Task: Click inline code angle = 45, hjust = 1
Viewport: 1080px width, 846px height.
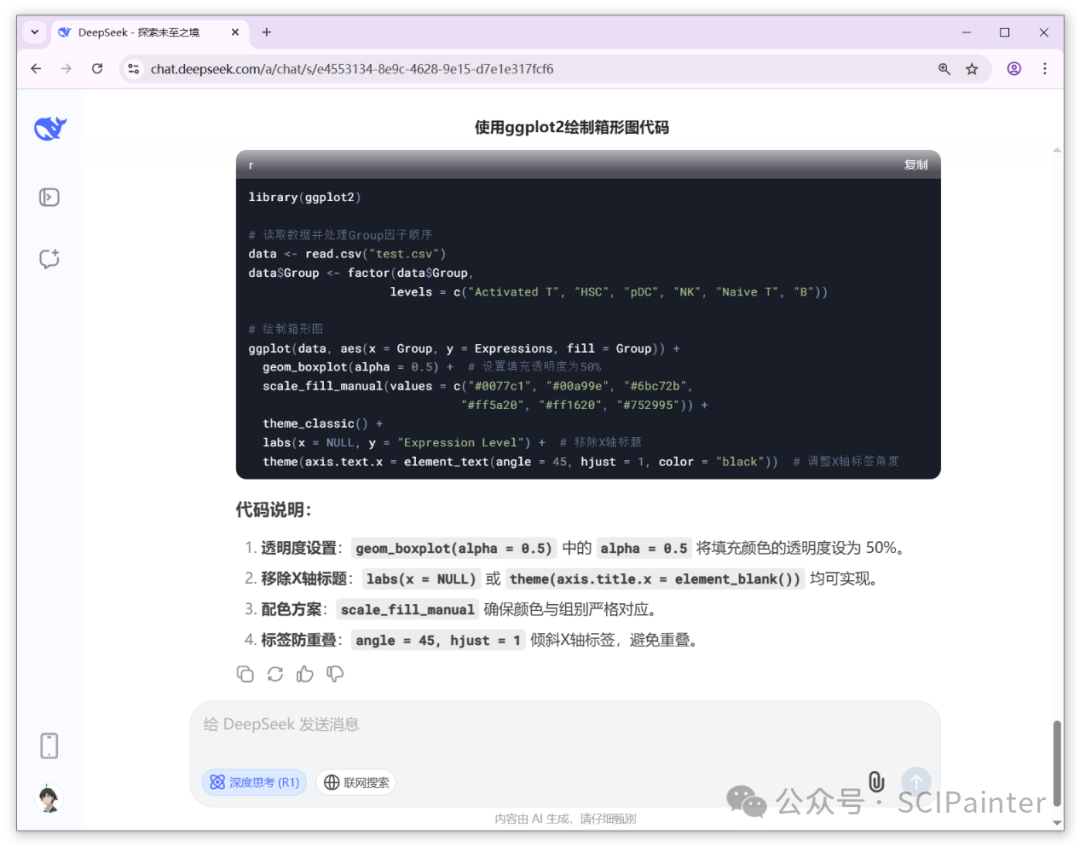Action: tap(438, 640)
